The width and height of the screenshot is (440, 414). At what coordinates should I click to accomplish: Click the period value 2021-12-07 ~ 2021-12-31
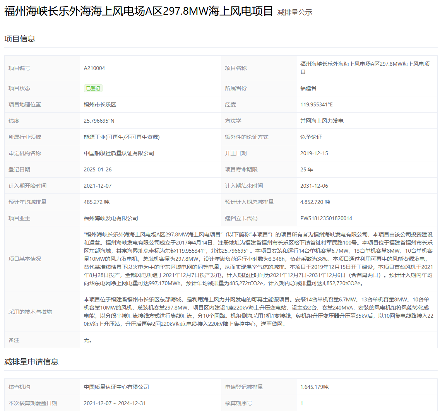point(114,403)
